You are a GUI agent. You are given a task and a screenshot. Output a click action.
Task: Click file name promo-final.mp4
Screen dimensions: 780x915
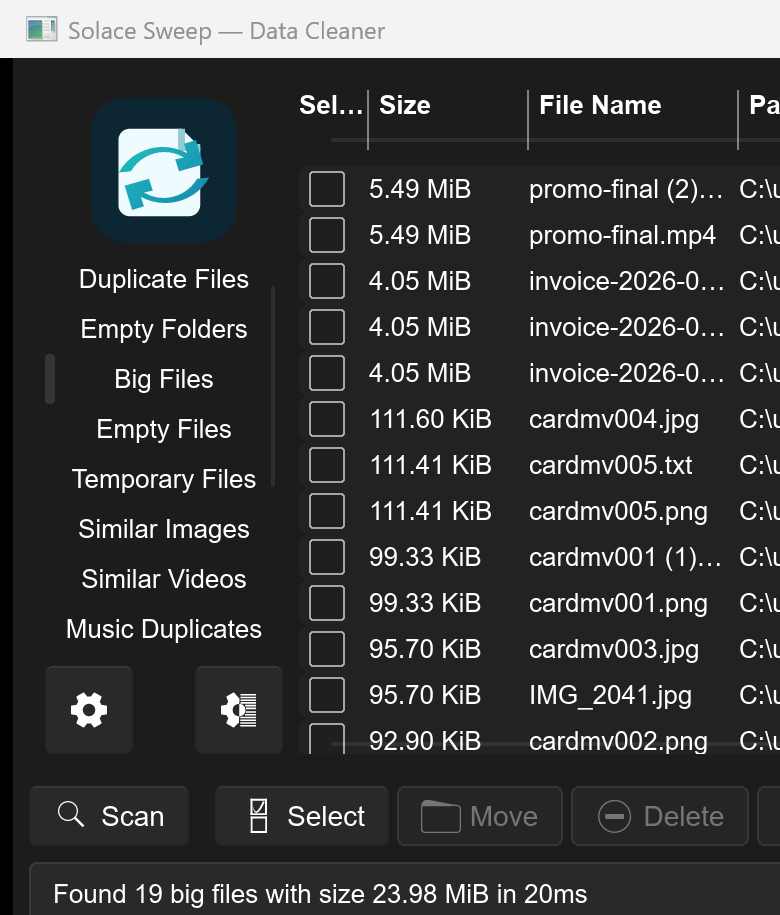[x=622, y=235]
